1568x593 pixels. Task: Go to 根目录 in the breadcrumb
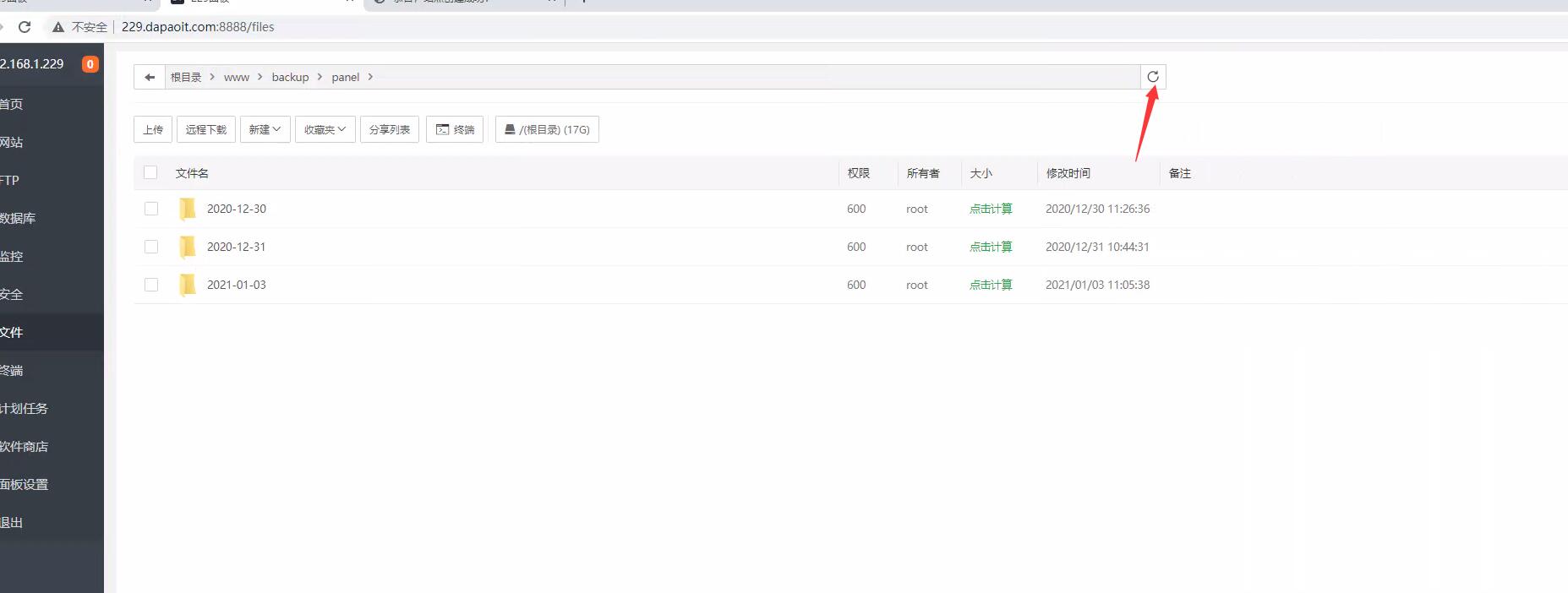[186, 77]
